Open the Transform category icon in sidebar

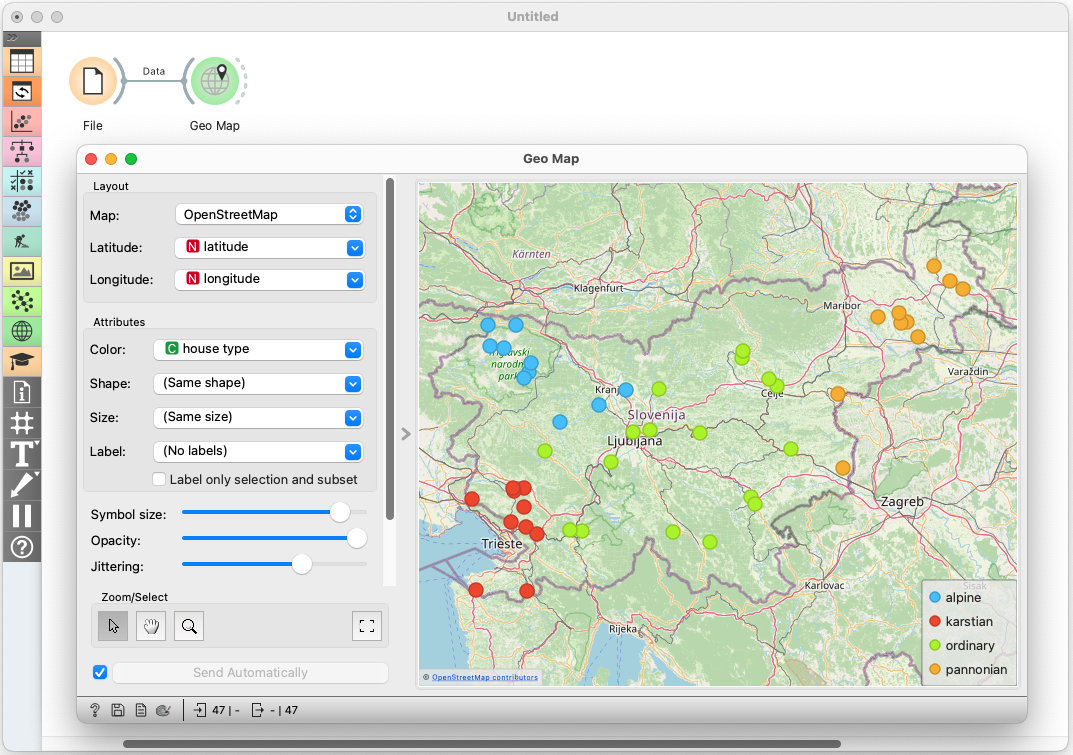pyautogui.click(x=22, y=92)
